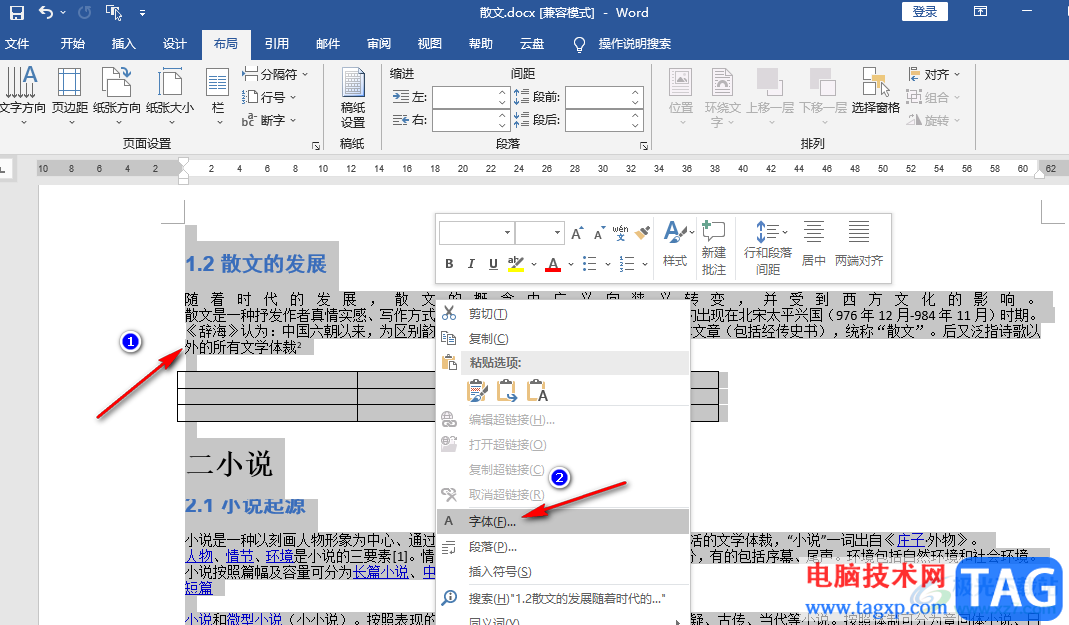The image size is (1069, 625).
Task: Choose Insert Symbol (插入符号) in context menu
Action: [x=562, y=572]
